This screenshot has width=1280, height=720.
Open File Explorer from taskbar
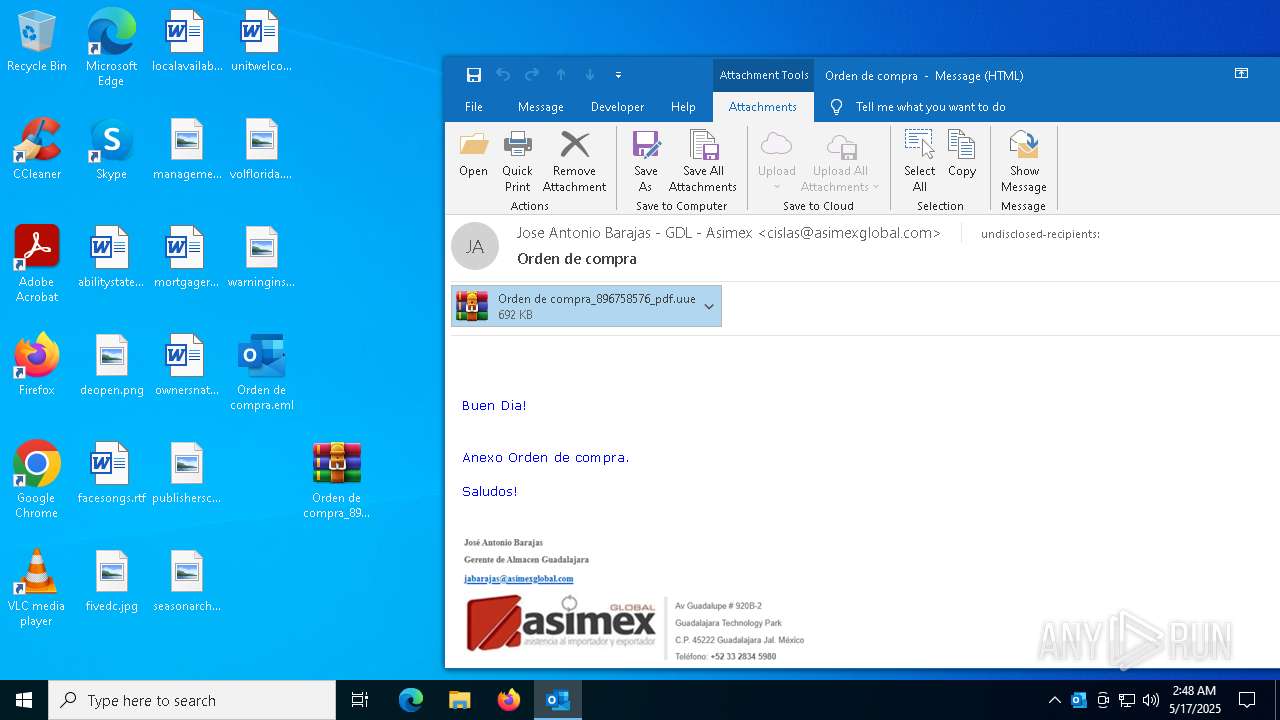coord(459,700)
